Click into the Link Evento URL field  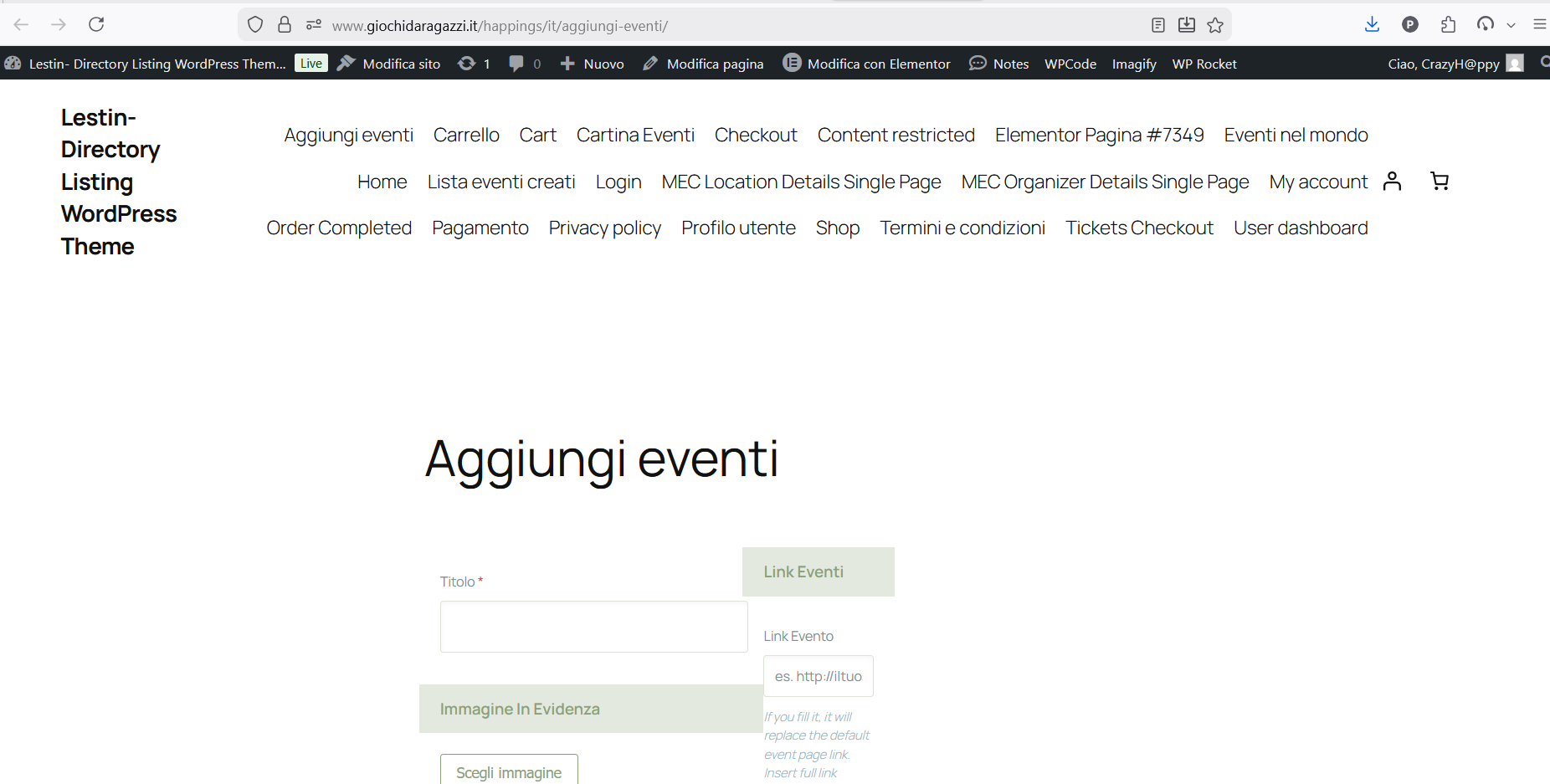click(818, 676)
